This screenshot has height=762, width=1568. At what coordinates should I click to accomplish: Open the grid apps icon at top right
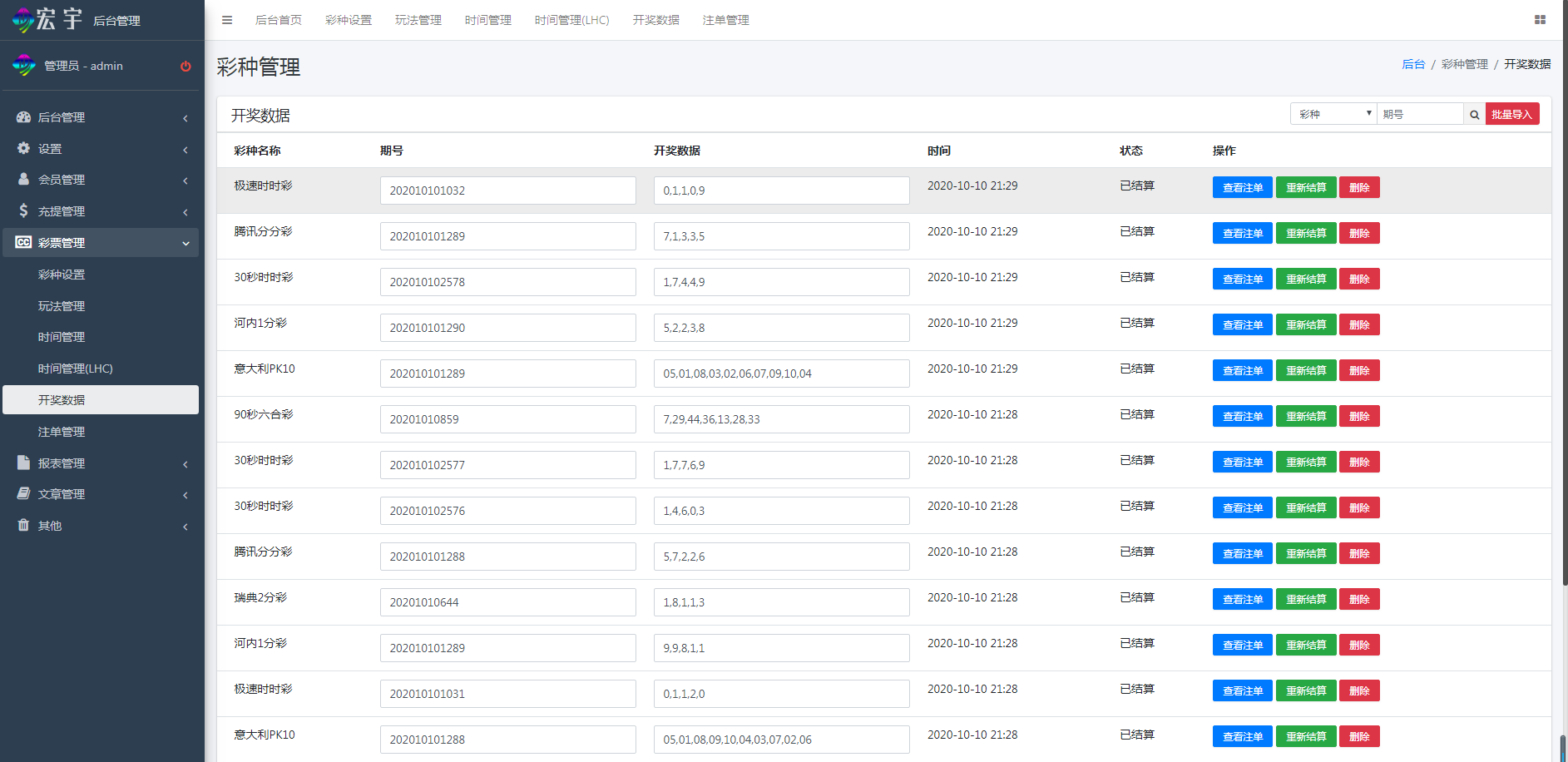click(1540, 20)
